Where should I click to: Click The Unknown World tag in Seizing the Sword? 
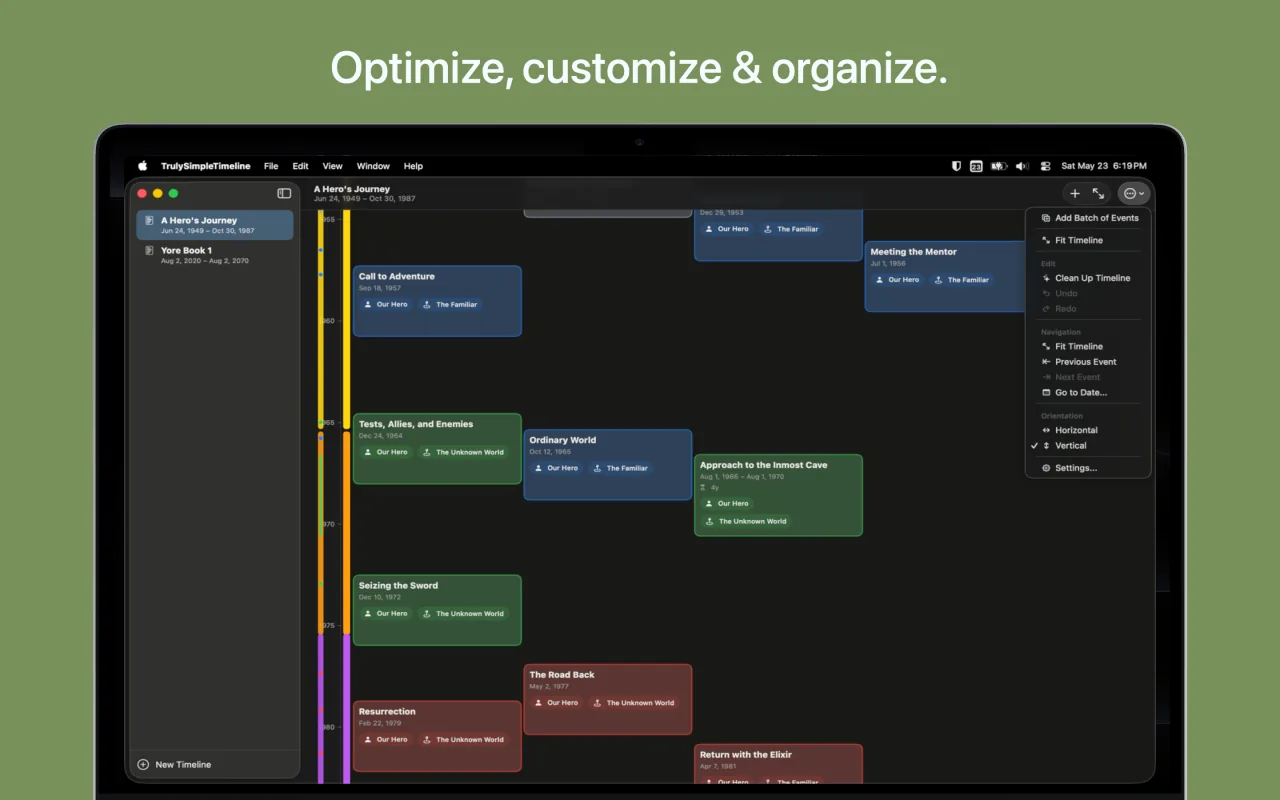[464, 613]
